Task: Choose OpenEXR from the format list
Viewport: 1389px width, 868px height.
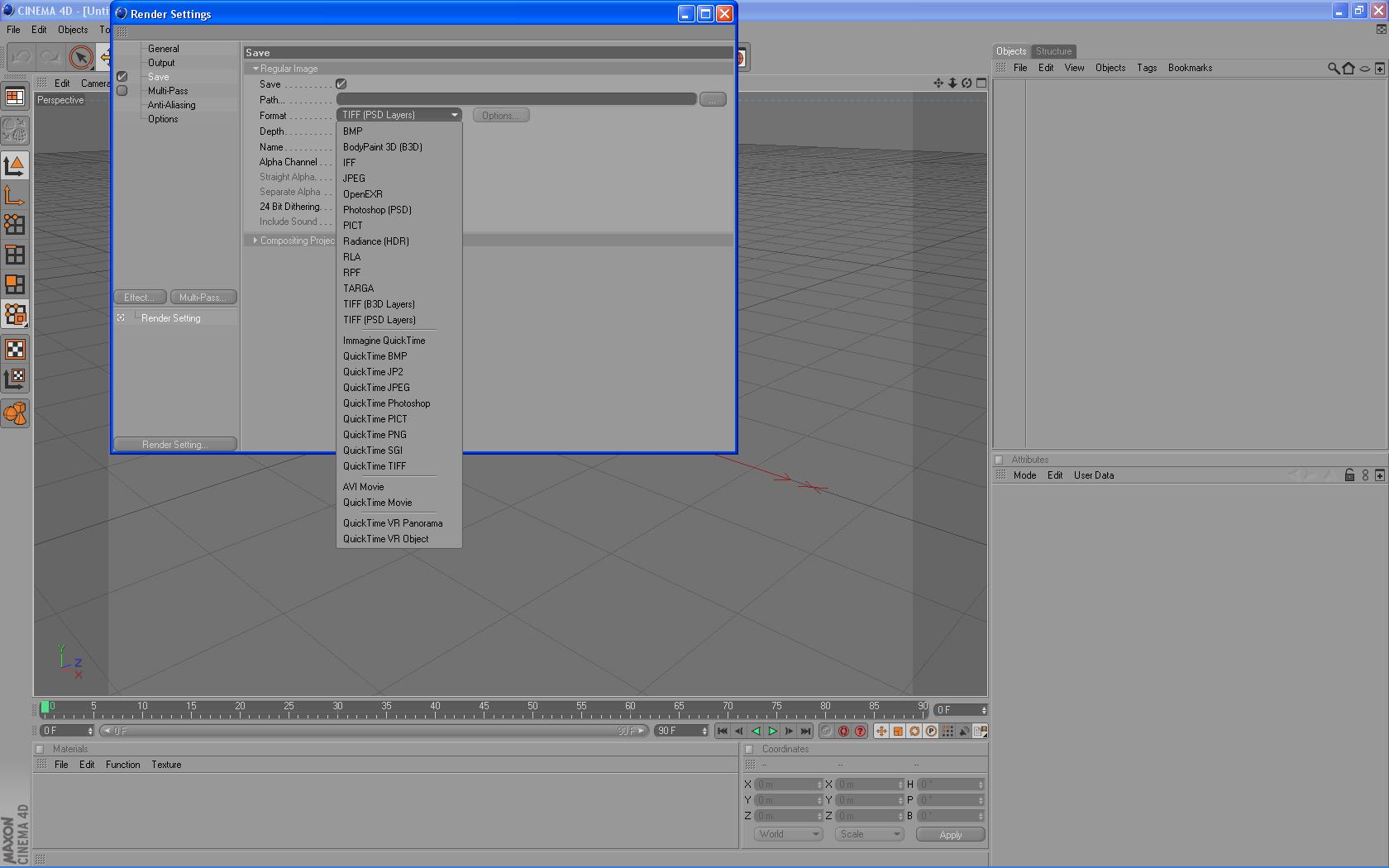Action: (363, 194)
